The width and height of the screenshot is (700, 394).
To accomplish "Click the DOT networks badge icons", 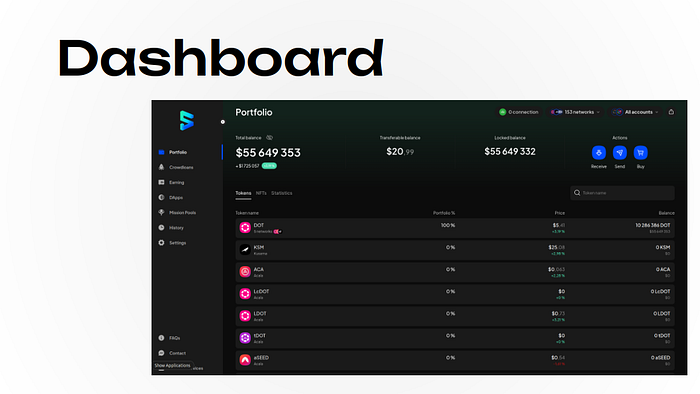I will click(x=278, y=232).
